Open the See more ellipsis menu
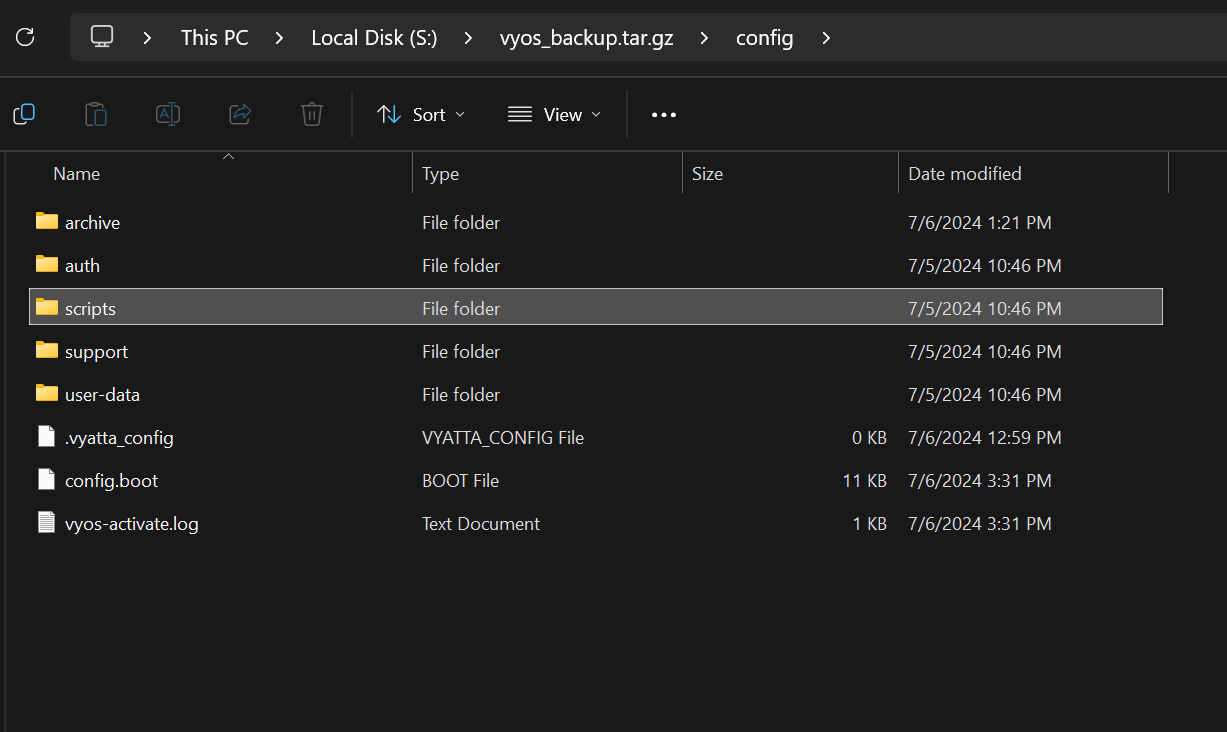Viewport: 1227px width, 732px height. click(664, 115)
